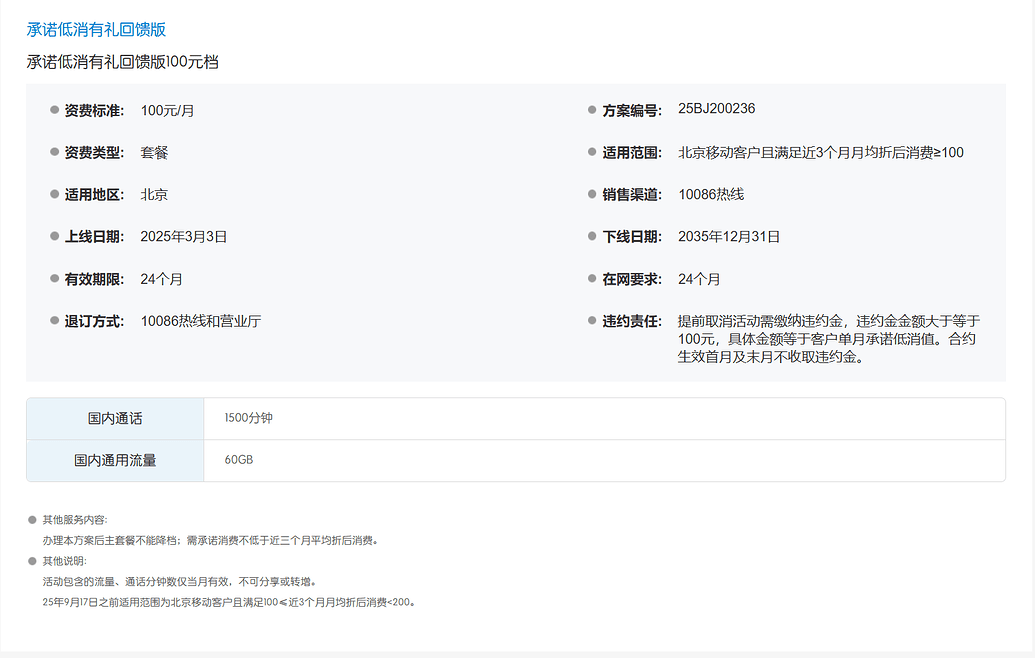Click the 方案编号 label
1035x658 pixels.
point(632,111)
